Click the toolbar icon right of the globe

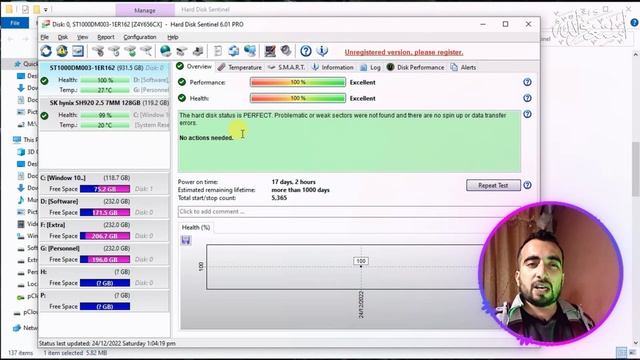point(182,51)
